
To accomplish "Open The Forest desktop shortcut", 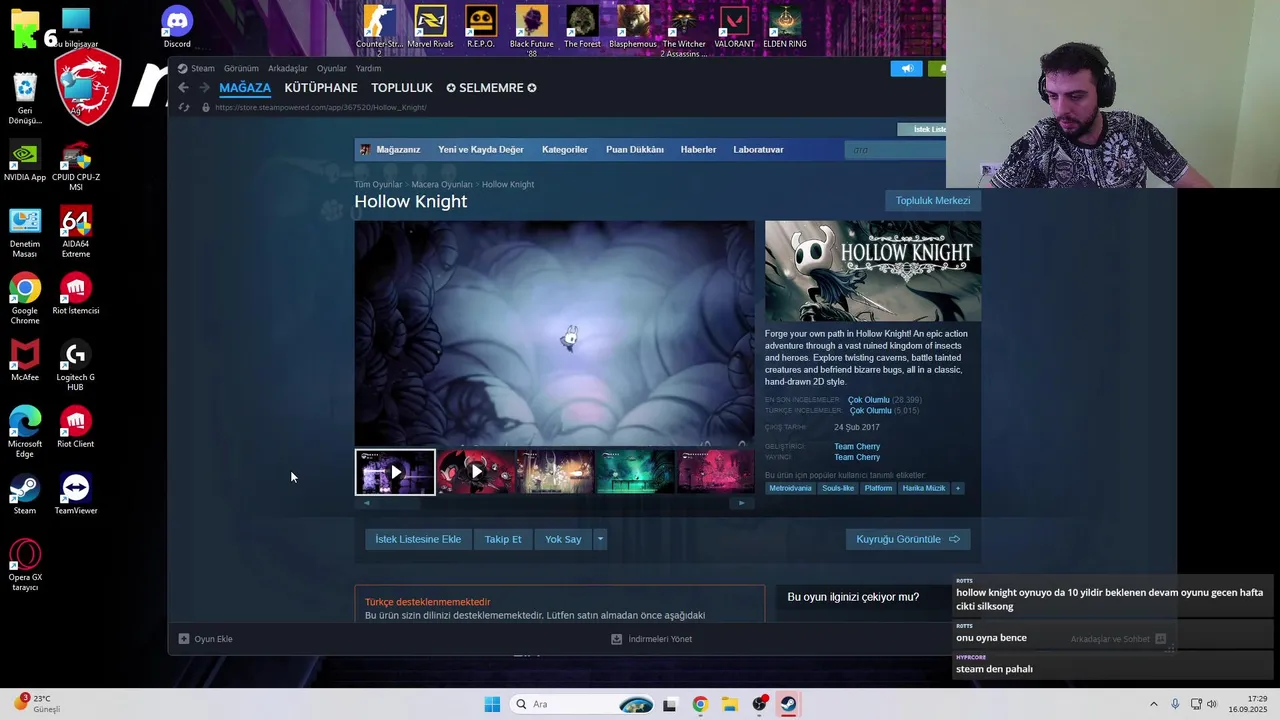I will (x=582, y=27).
